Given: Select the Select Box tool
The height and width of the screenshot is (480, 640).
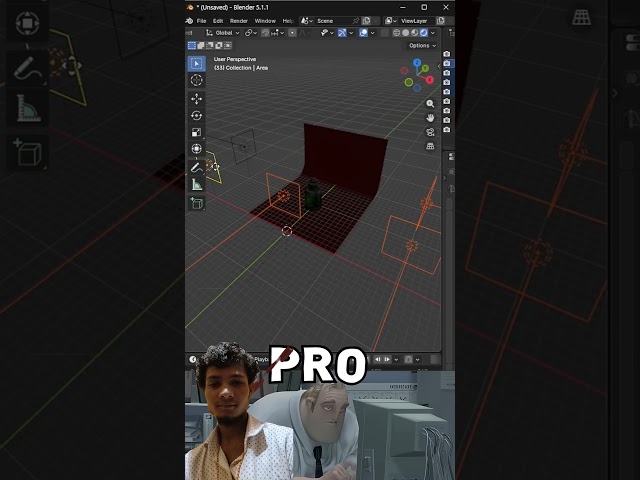Looking at the screenshot, I should tap(196, 64).
